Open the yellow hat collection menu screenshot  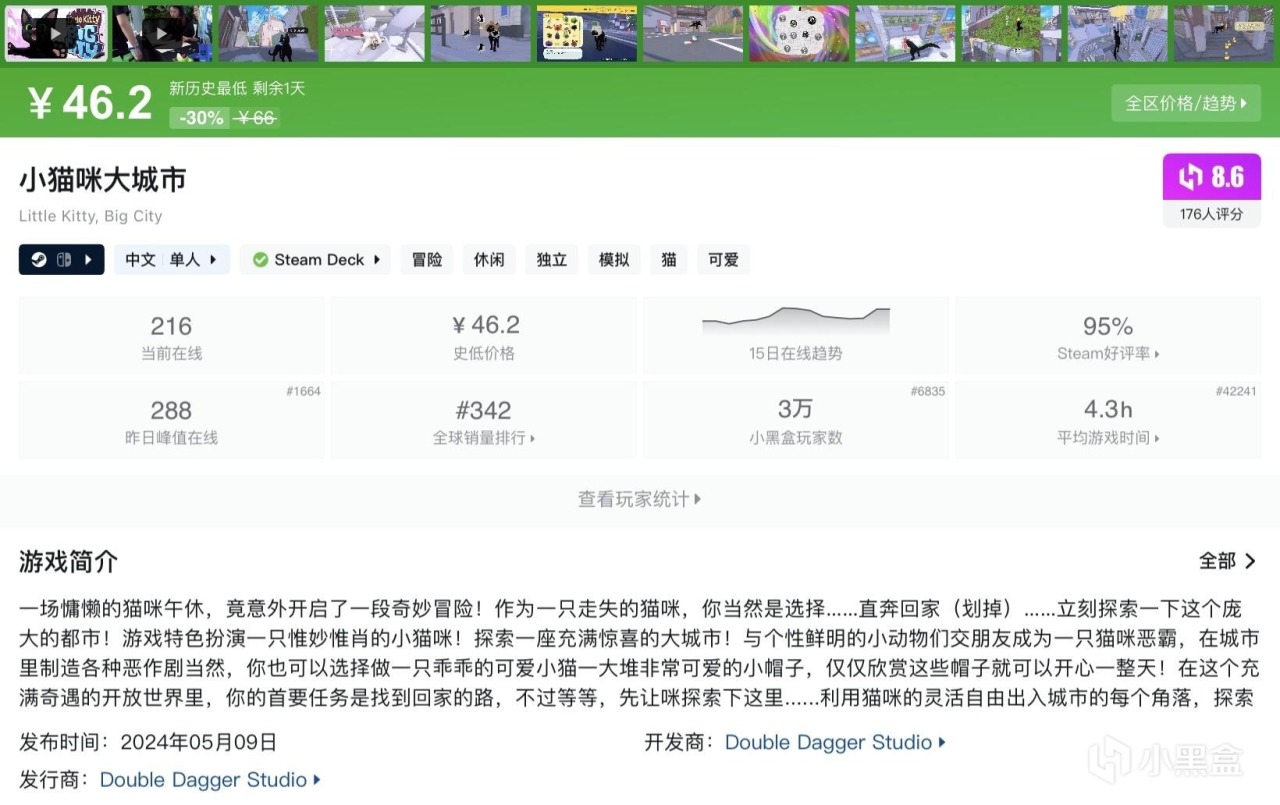tap(586, 33)
